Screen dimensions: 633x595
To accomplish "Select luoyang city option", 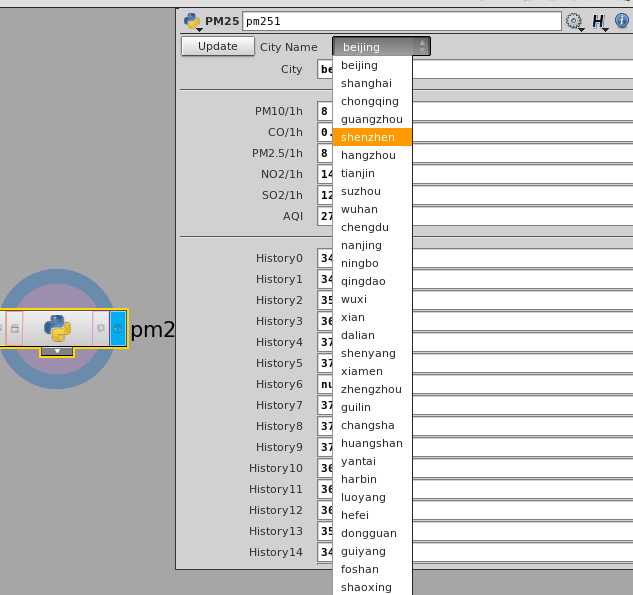I will point(372,497).
